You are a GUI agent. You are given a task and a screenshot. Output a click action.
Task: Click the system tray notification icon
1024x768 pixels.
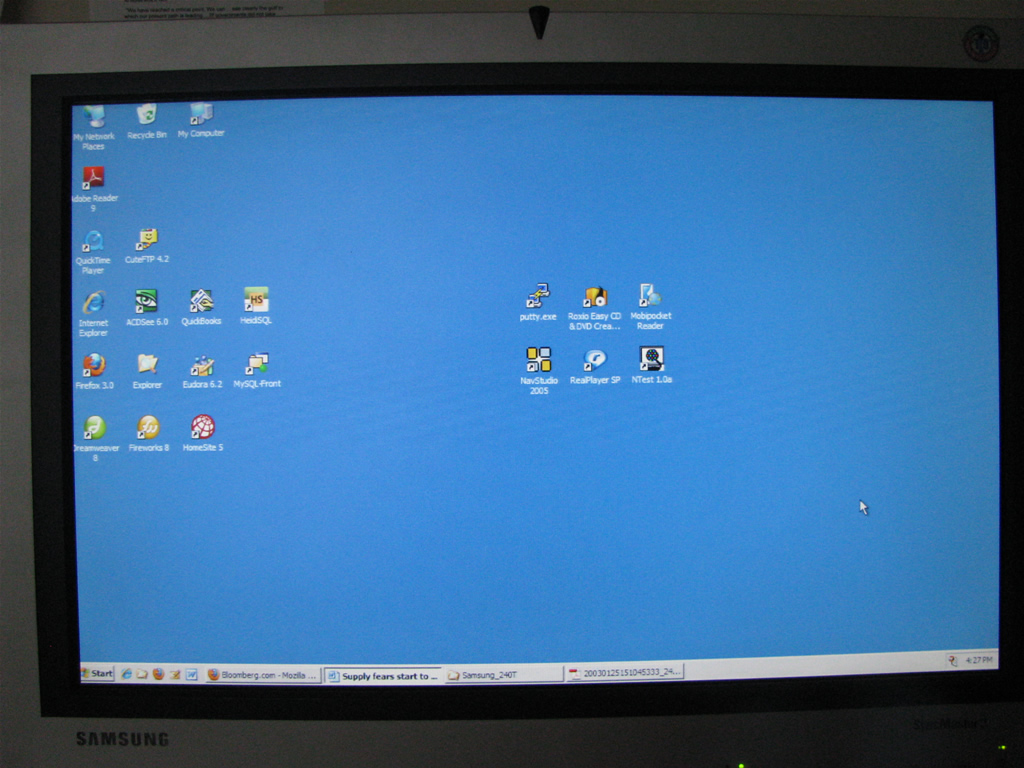[x=953, y=661]
